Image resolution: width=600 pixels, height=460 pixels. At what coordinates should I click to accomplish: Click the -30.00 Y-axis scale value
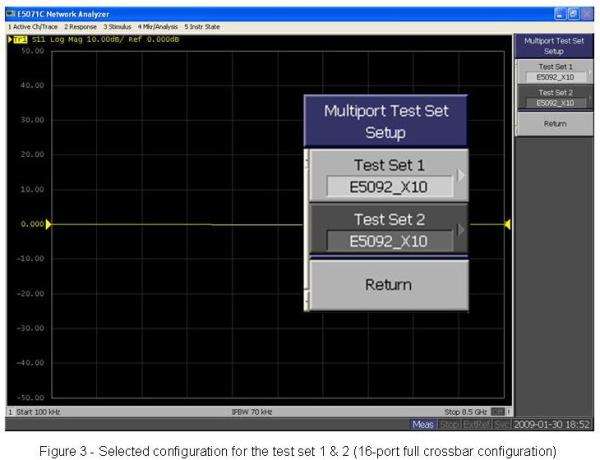click(x=31, y=328)
